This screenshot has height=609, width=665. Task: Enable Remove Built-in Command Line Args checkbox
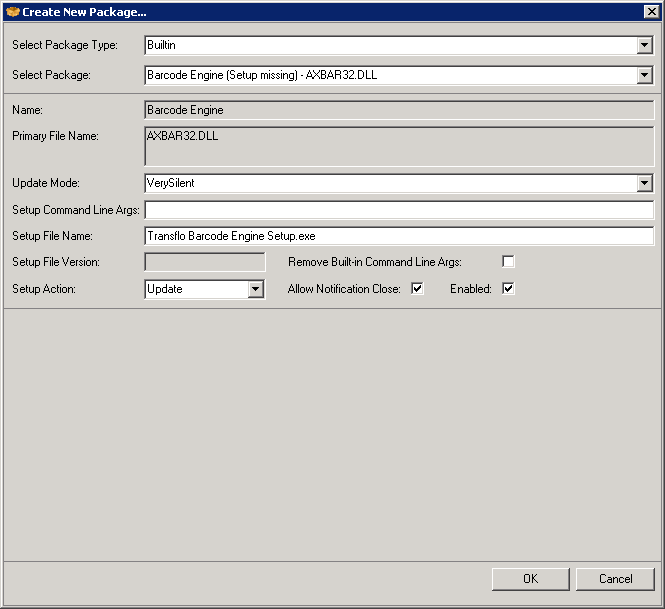tap(508, 262)
